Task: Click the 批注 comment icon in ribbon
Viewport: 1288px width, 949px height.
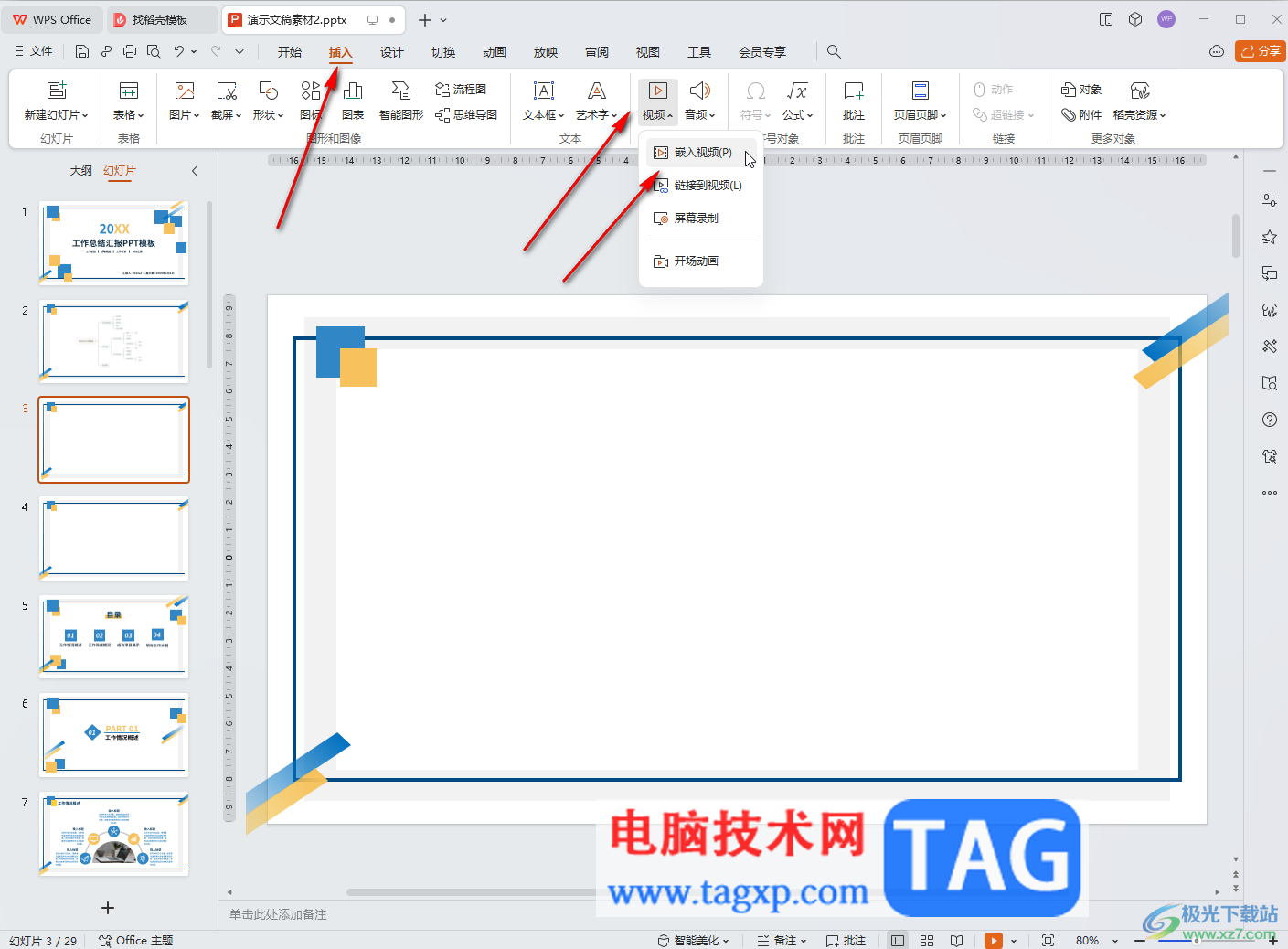Action: coord(854,91)
